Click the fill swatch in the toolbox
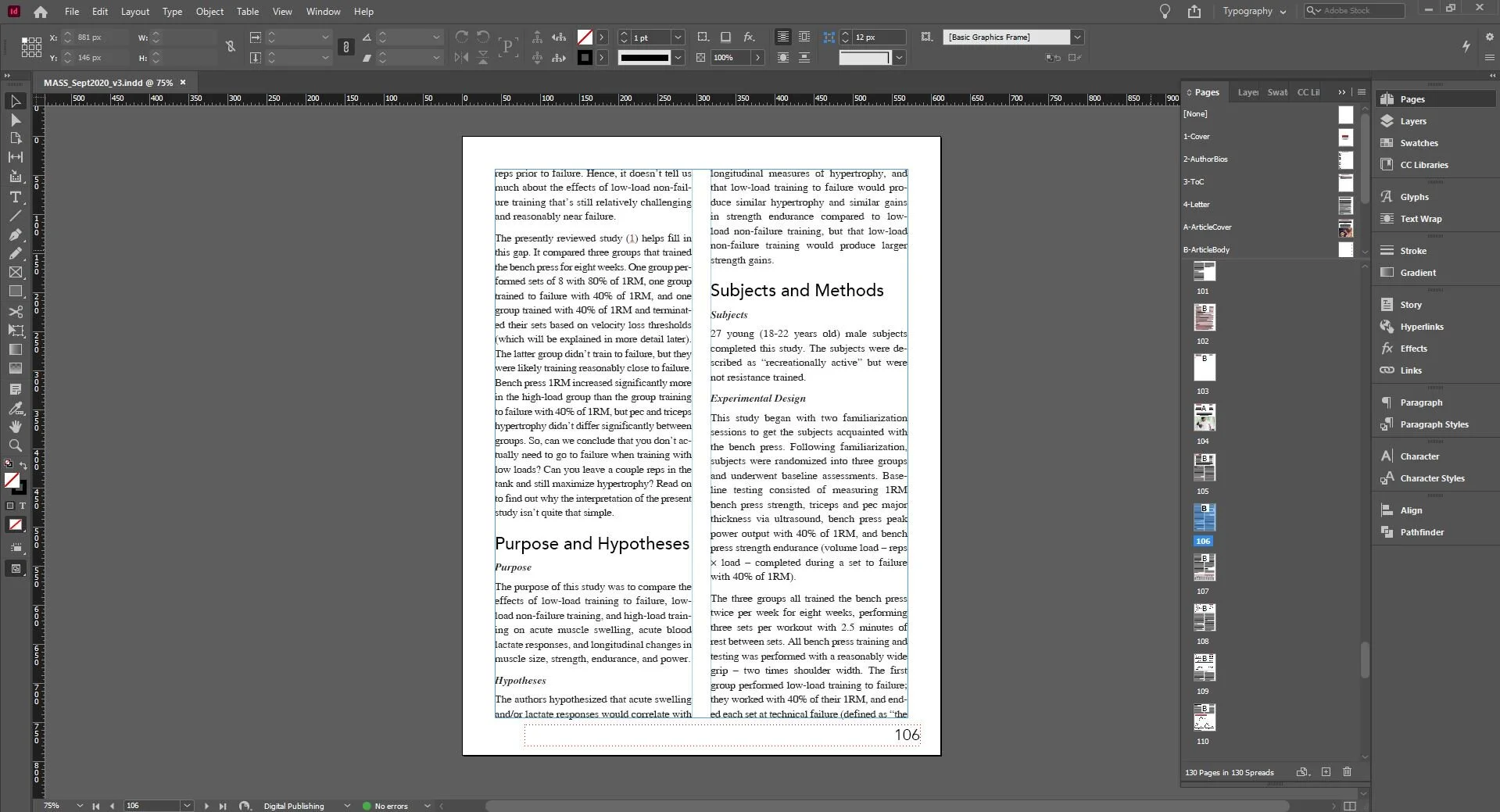 [12, 481]
